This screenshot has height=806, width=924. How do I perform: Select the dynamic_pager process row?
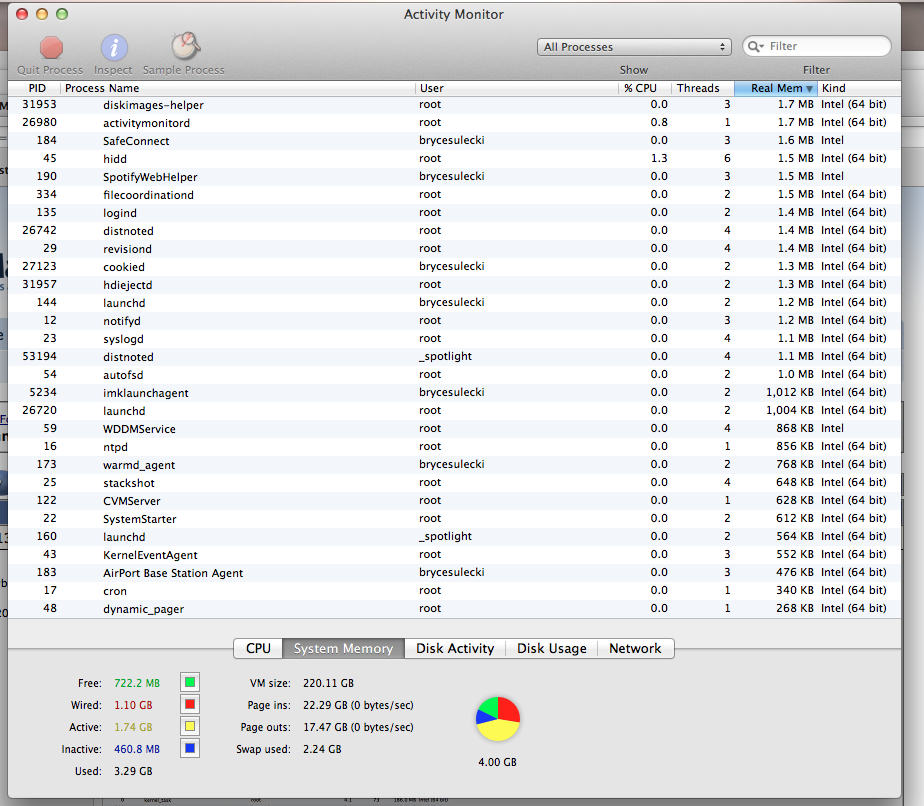[x=454, y=609]
